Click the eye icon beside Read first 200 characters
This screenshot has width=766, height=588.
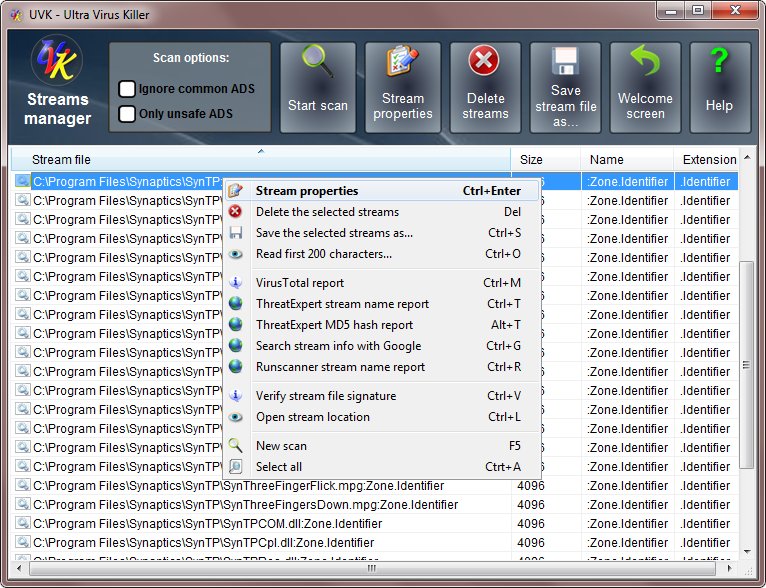235,254
